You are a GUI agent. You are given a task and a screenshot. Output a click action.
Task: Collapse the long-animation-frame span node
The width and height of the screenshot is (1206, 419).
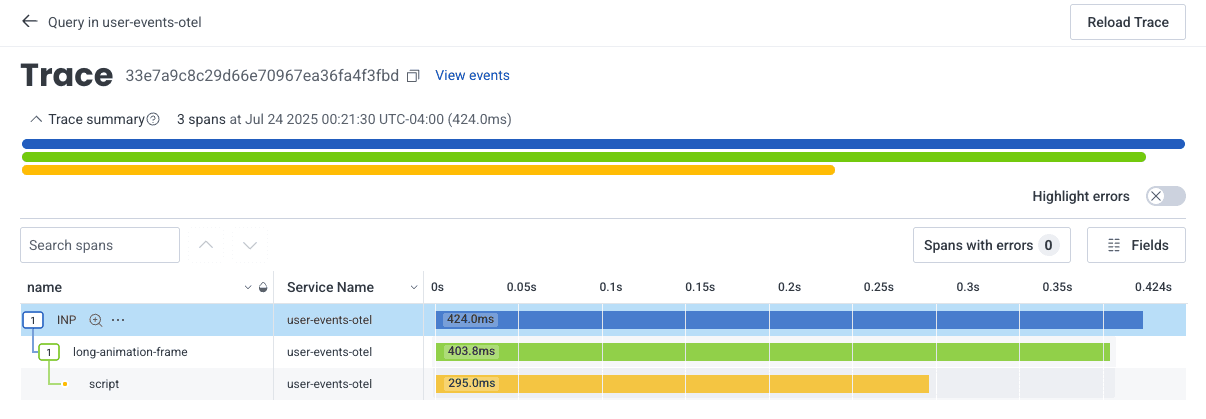(x=49, y=352)
